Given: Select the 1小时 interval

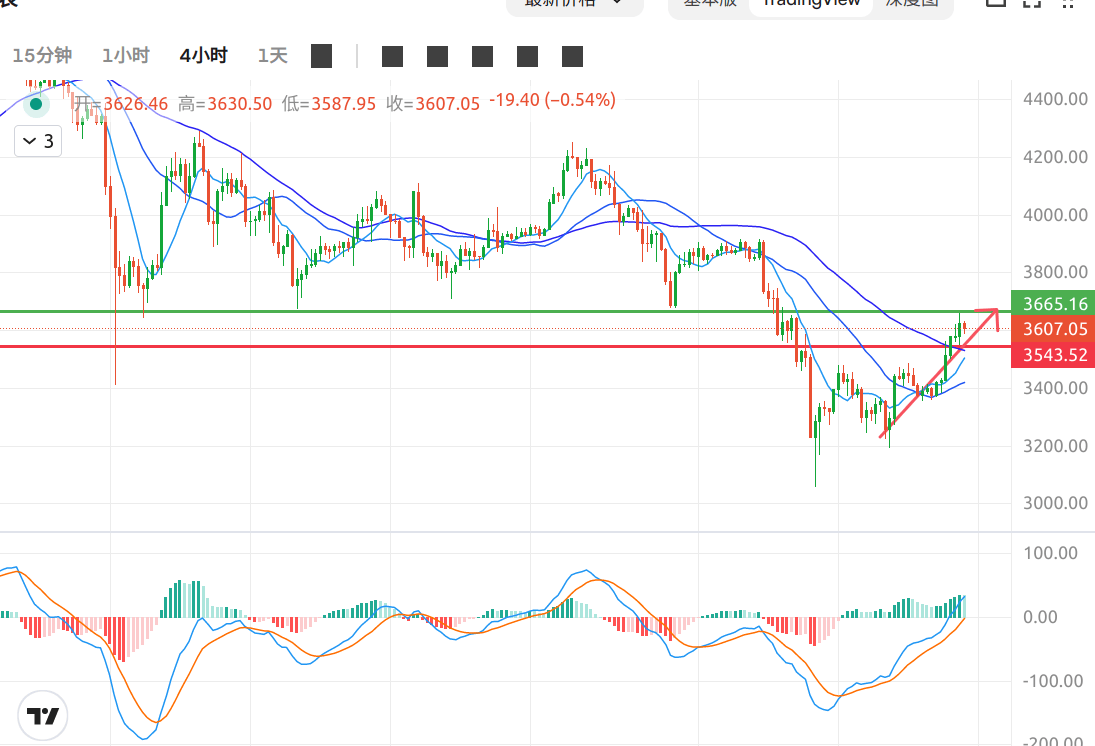Looking at the screenshot, I should 125,56.
